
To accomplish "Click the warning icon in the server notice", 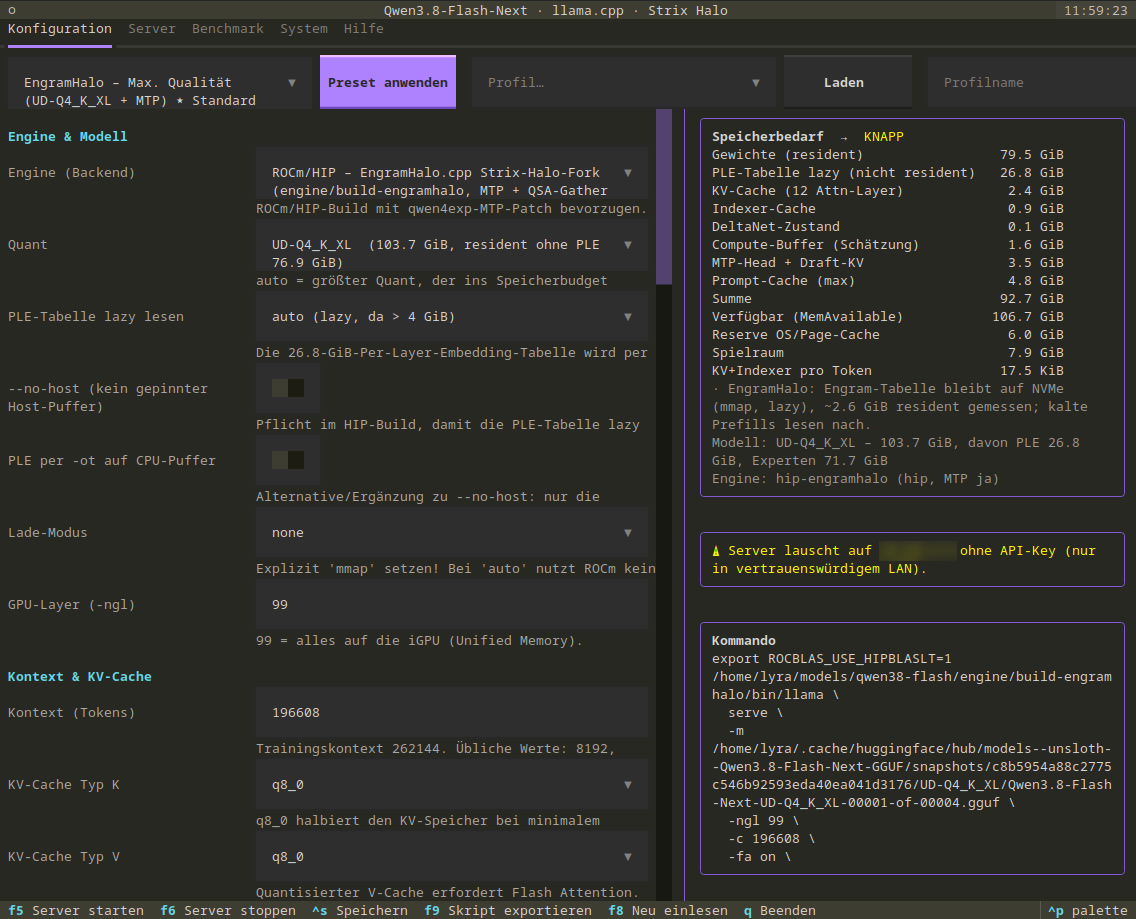I will click(x=716, y=551).
